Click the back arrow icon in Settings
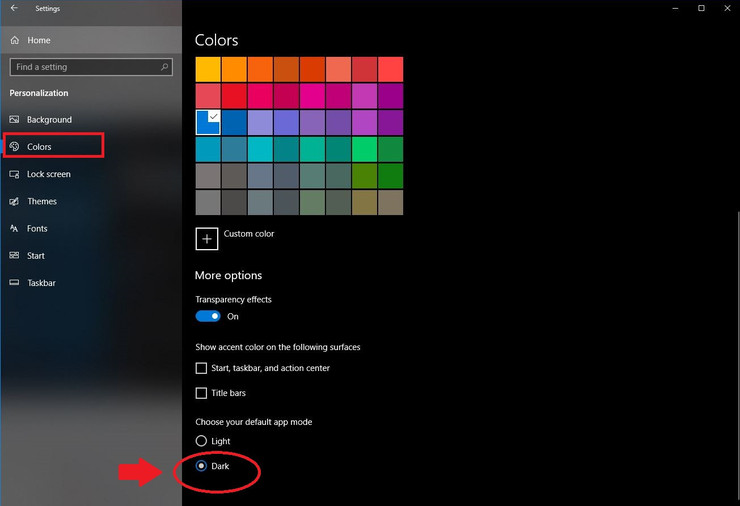 click(x=14, y=8)
